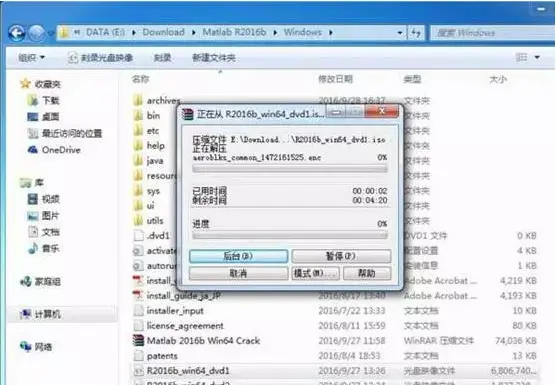The image size is (556, 385).
Task: Select R2016b_win64_dvd1 disc image icon
Action: click(138, 371)
